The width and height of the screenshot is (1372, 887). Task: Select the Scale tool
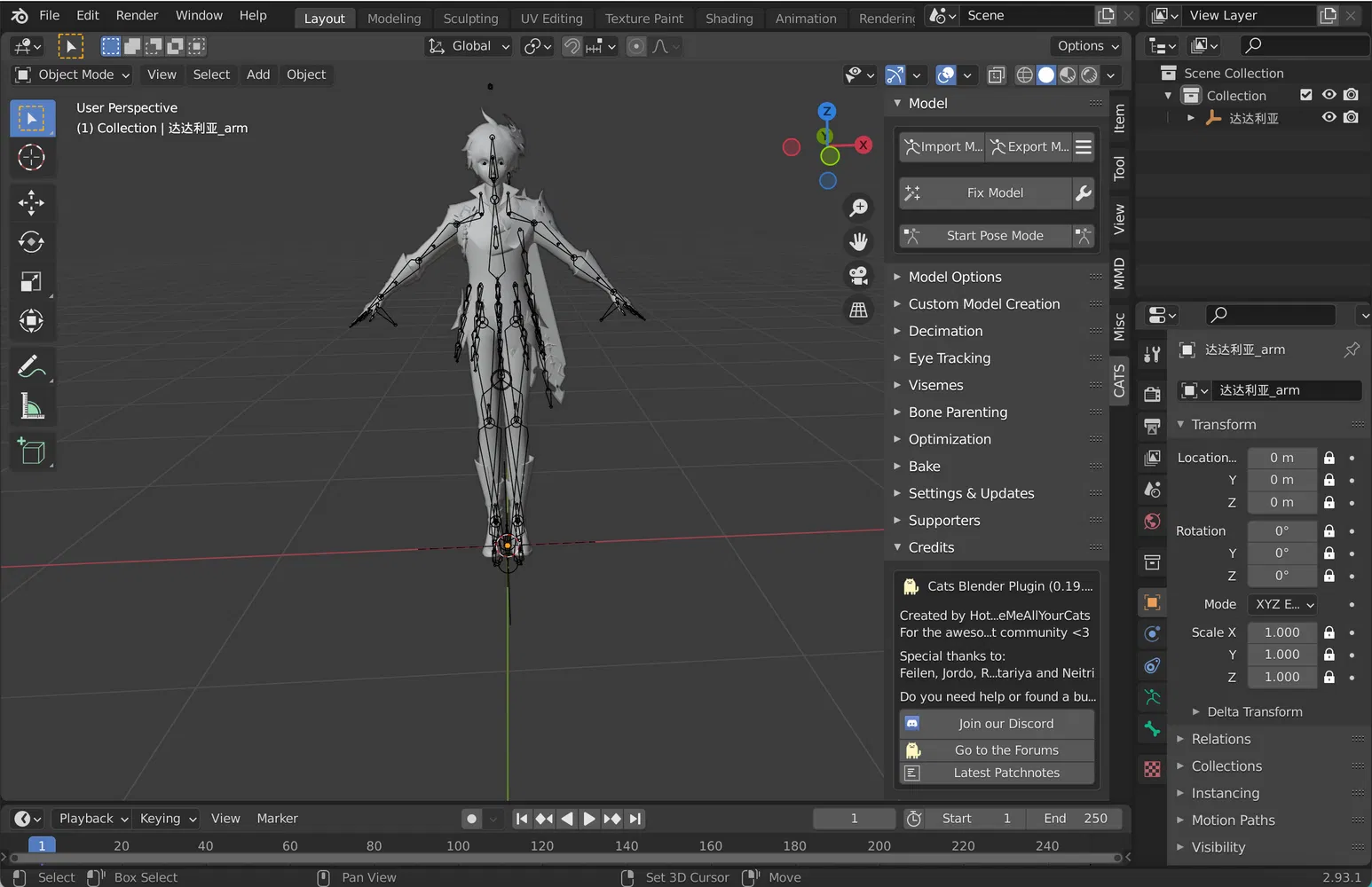[31, 282]
